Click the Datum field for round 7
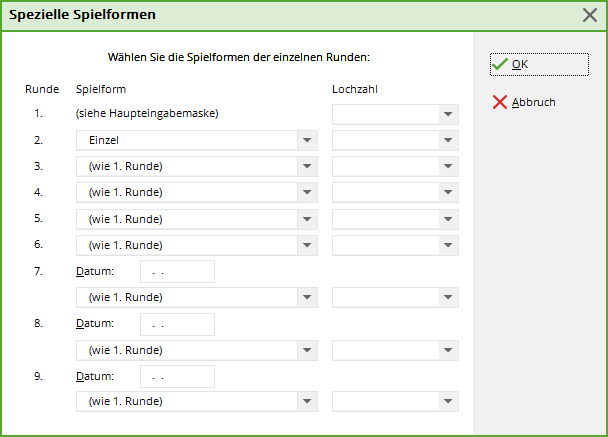608x437 pixels. point(177,271)
